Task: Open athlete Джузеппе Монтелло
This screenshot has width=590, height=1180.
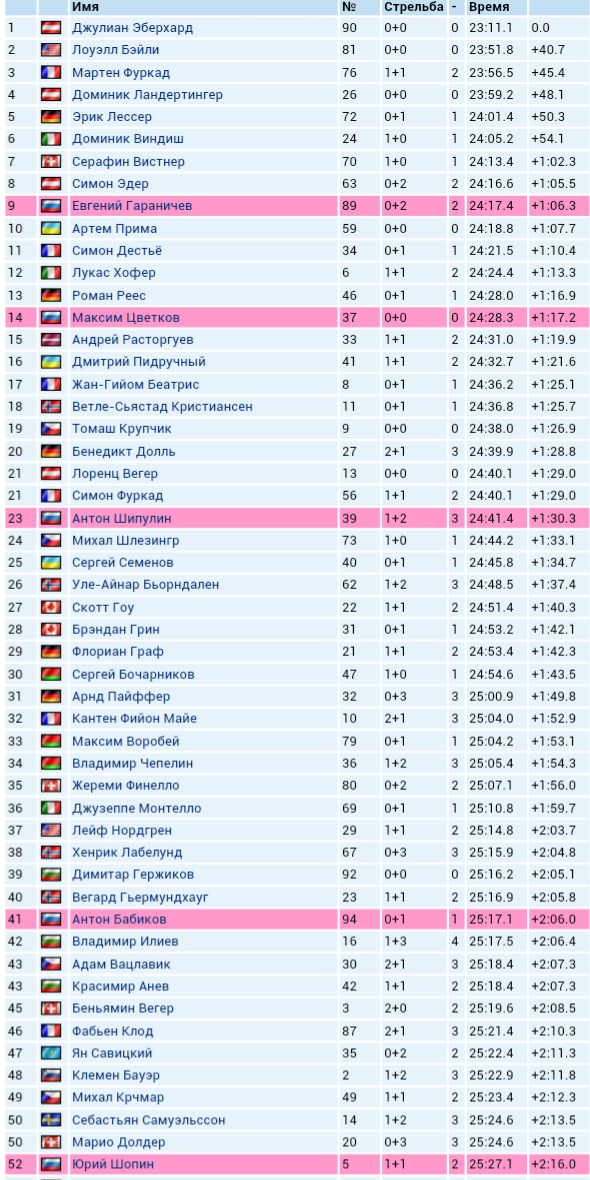Action: click(137, 808)
